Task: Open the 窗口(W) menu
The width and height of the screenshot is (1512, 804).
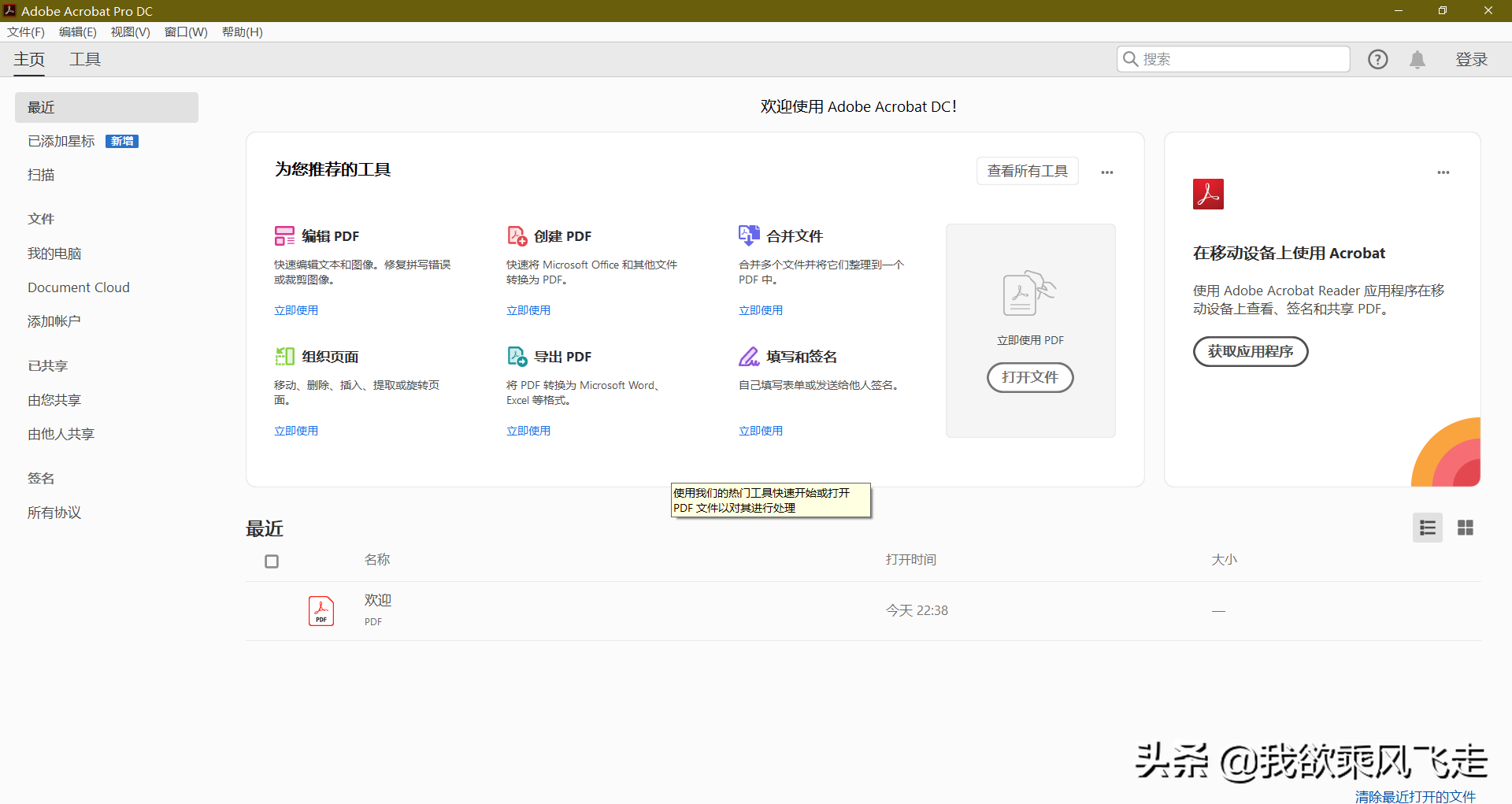Action: point(186,31)
